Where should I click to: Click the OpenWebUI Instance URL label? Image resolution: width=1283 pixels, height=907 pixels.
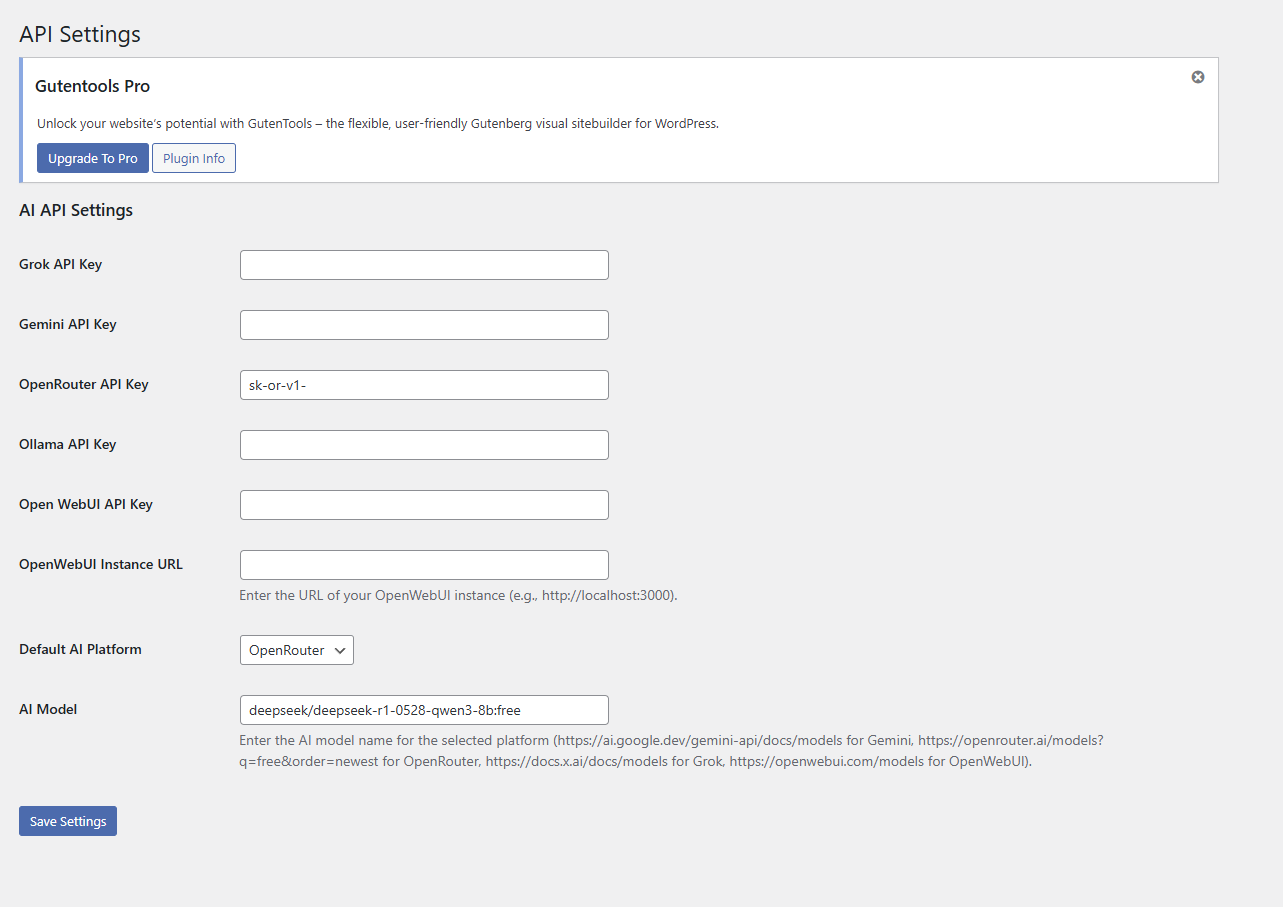click(101, 564)
